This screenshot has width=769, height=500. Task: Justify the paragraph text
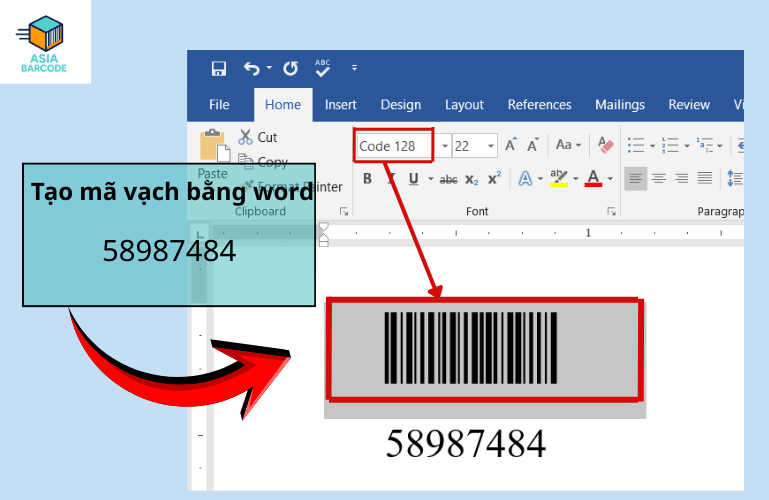[705, 178]
